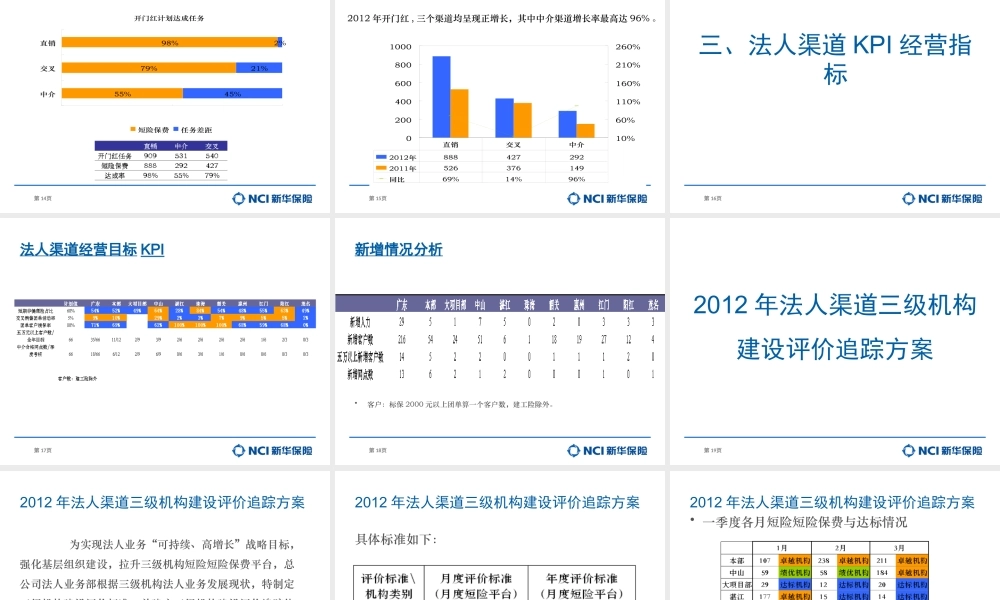This screenshot has width=1000, height=600.
Task: Click the page label 第18页
Action: (x=378, y=450)
